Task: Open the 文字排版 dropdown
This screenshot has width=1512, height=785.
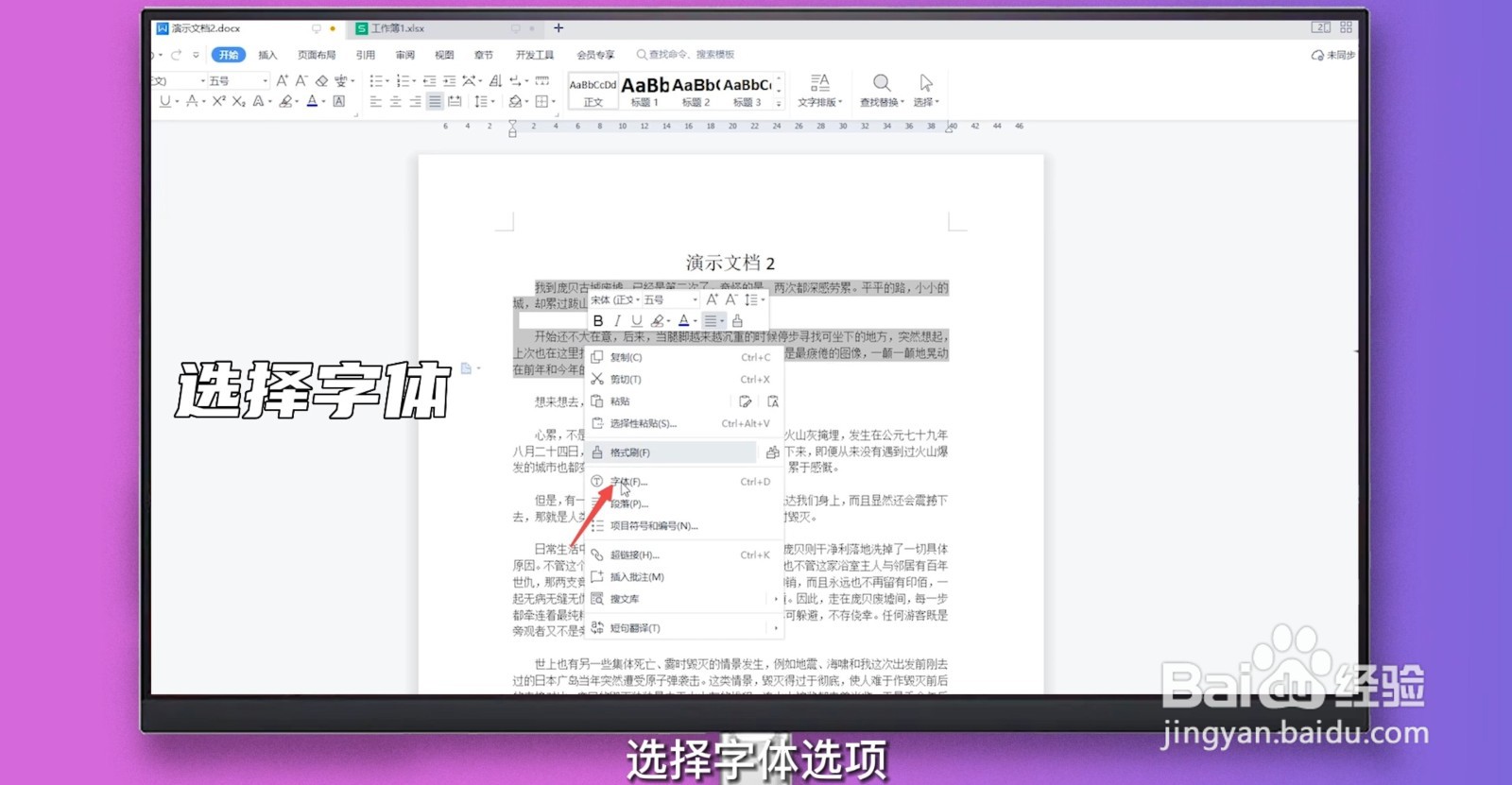Action: pyautogui.click(x=819, y=91)
